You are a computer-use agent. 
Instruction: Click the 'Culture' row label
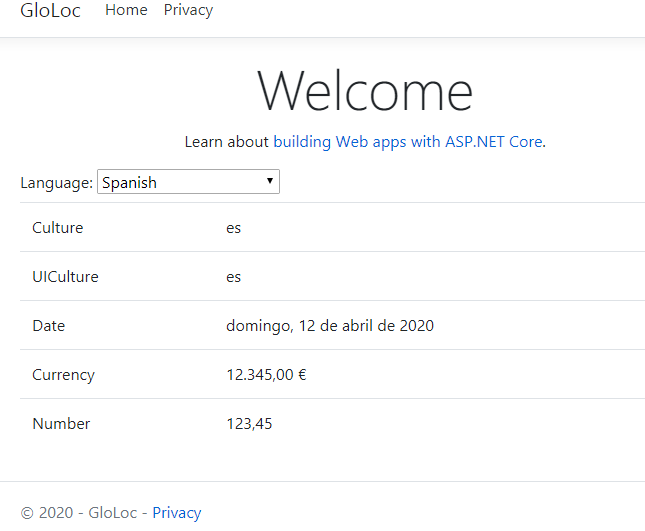pyautogui.click(x=58, y=227)
